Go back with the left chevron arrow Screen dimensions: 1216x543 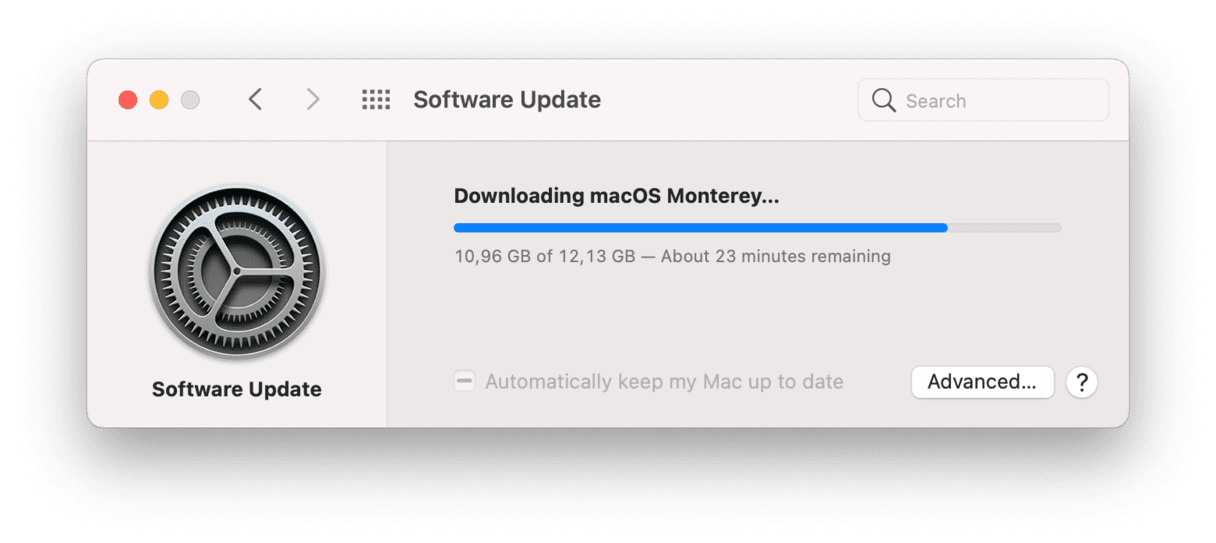tap(255, 100)
